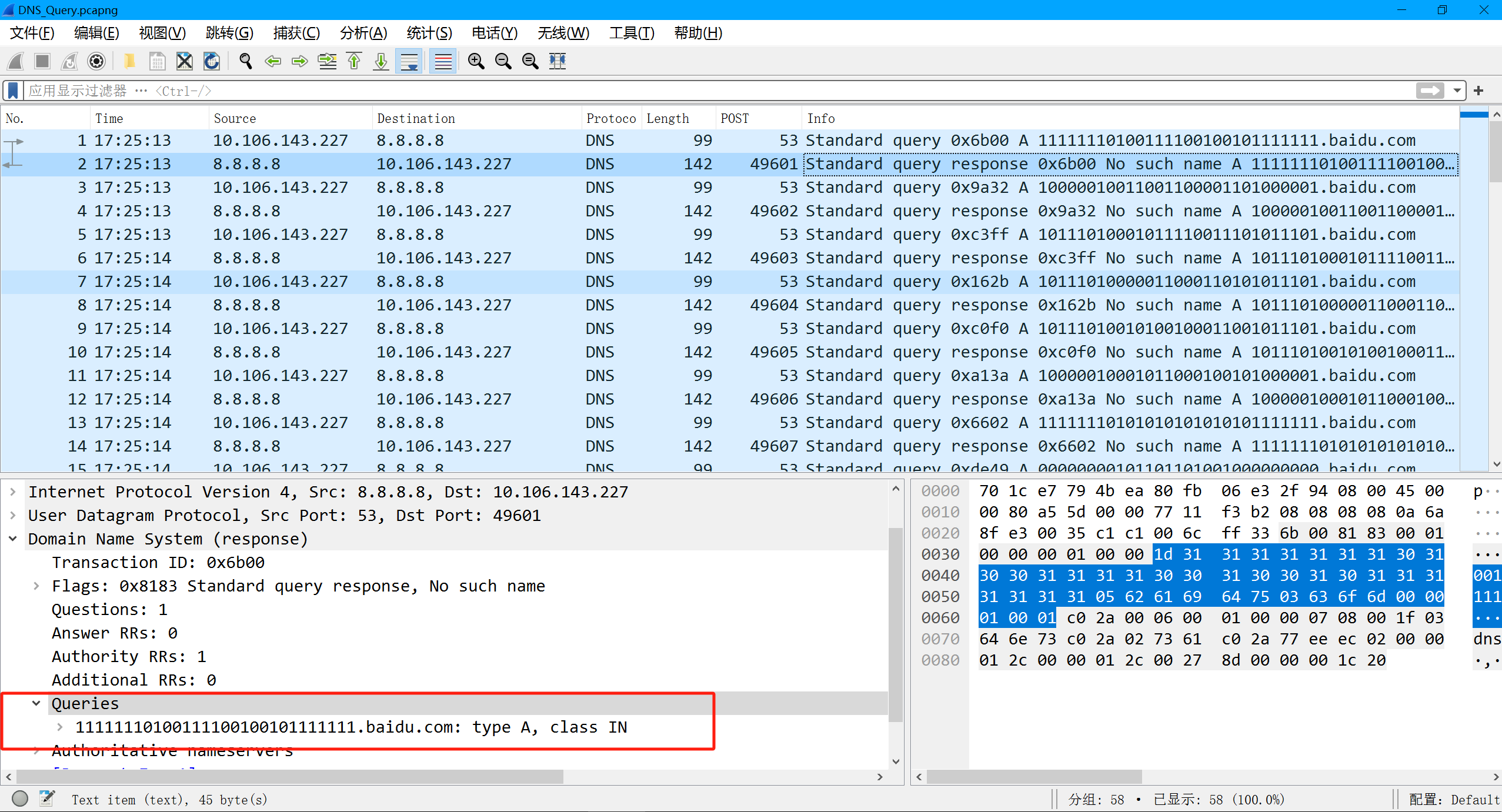Jump to the last packet icon
Viewport: 1502px width, 812px height.
point(381,61)
